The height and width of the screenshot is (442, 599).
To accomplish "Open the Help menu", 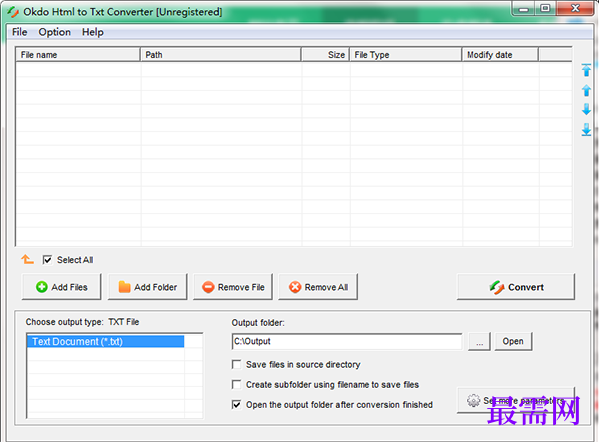I will 93,32.
